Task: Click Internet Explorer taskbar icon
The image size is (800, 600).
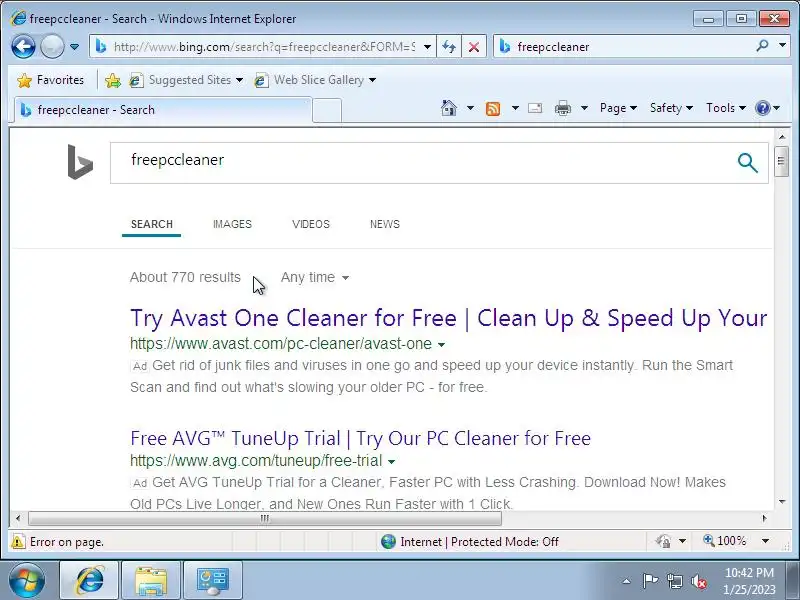Action: pyautogui.click(x=89, y=581)
